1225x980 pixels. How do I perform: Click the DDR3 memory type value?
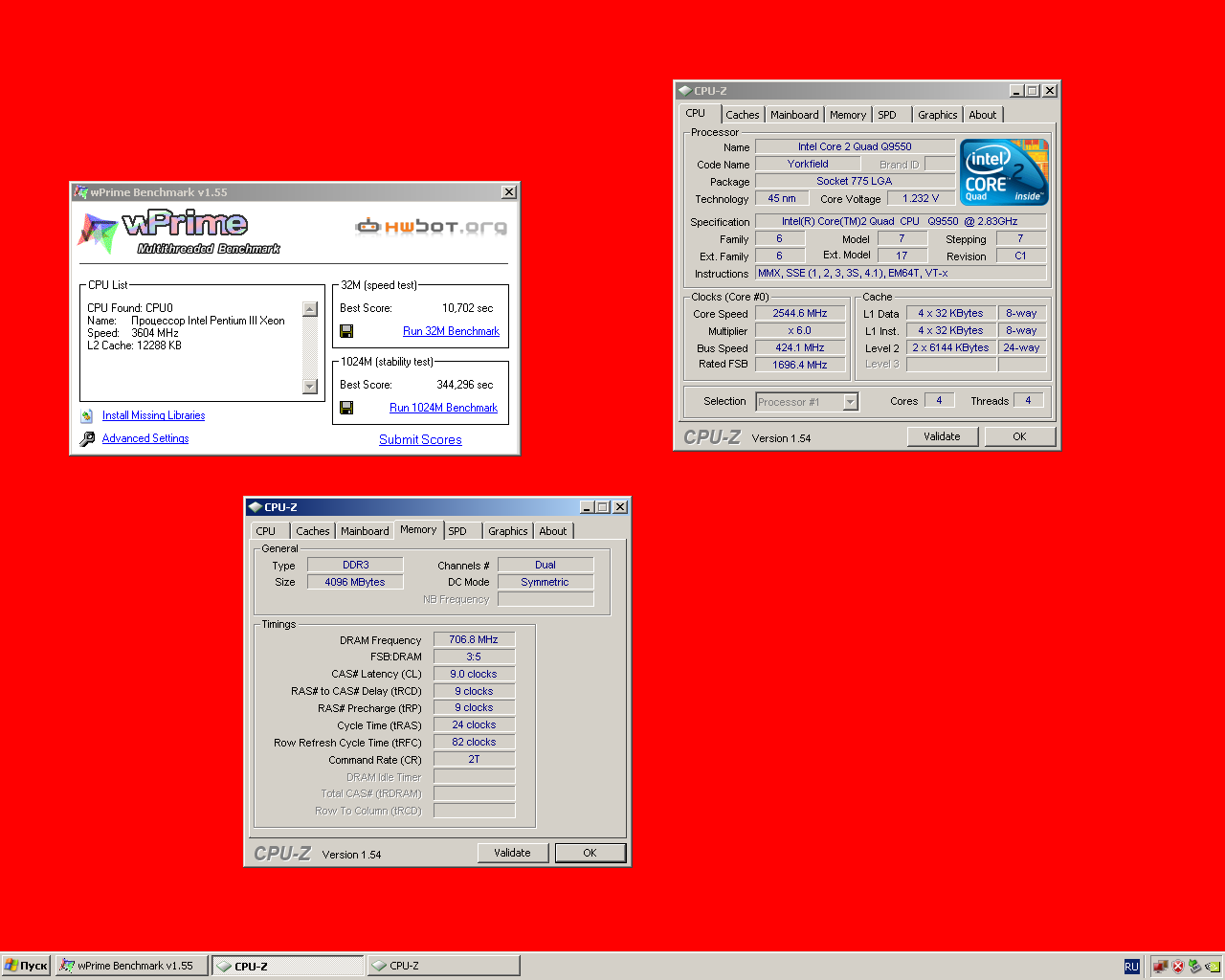(355, 565)
